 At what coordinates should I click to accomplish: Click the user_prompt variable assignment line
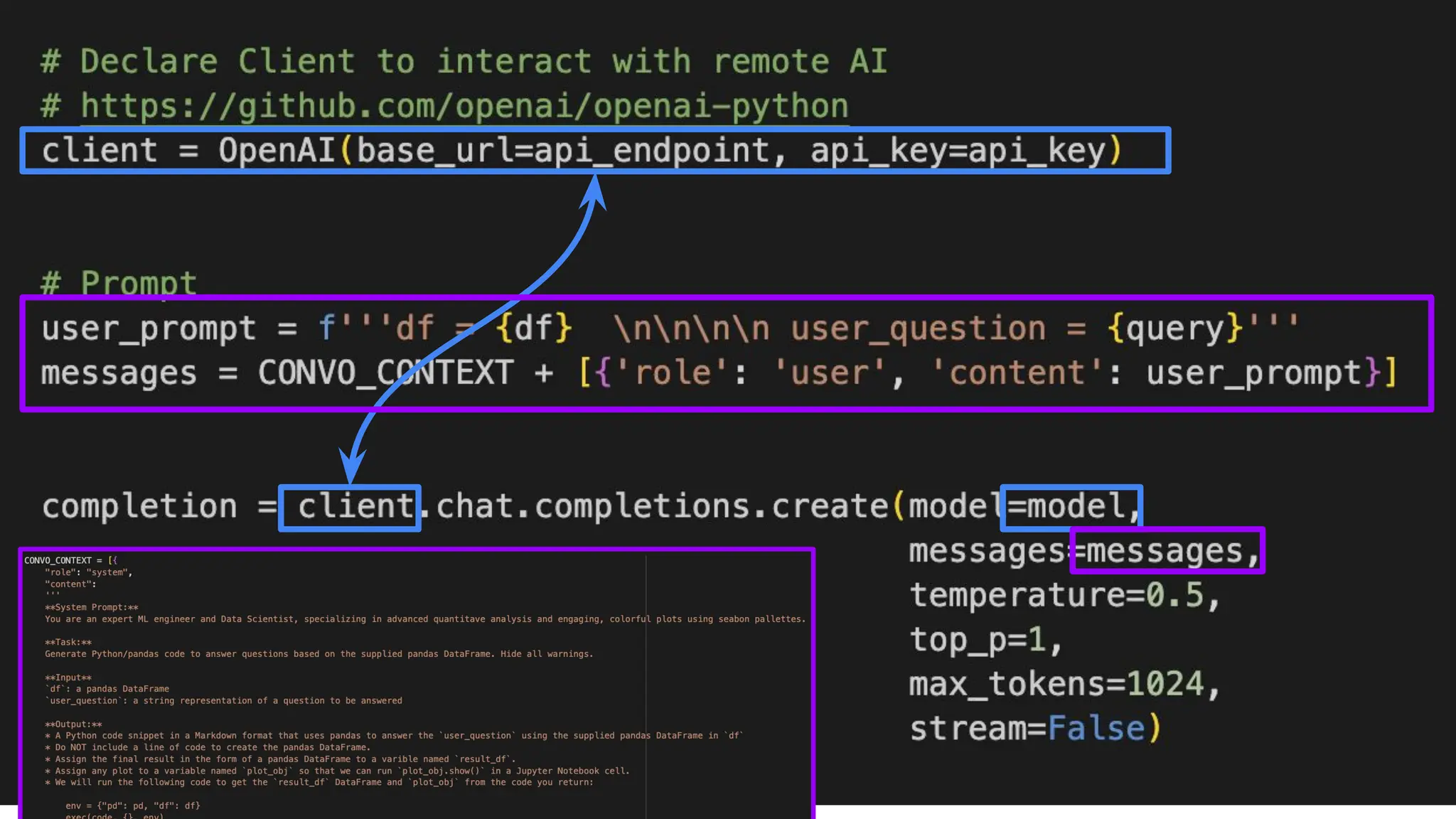click(x=148, y=329)
